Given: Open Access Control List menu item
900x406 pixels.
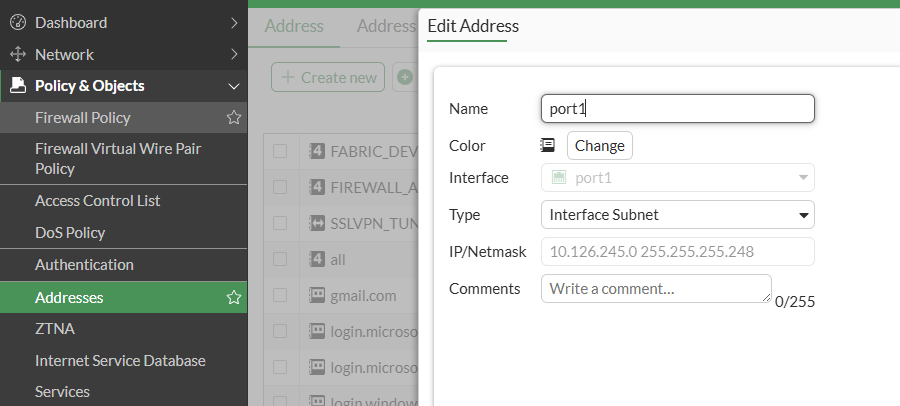Looking at the screenshot, I should 98,201.
